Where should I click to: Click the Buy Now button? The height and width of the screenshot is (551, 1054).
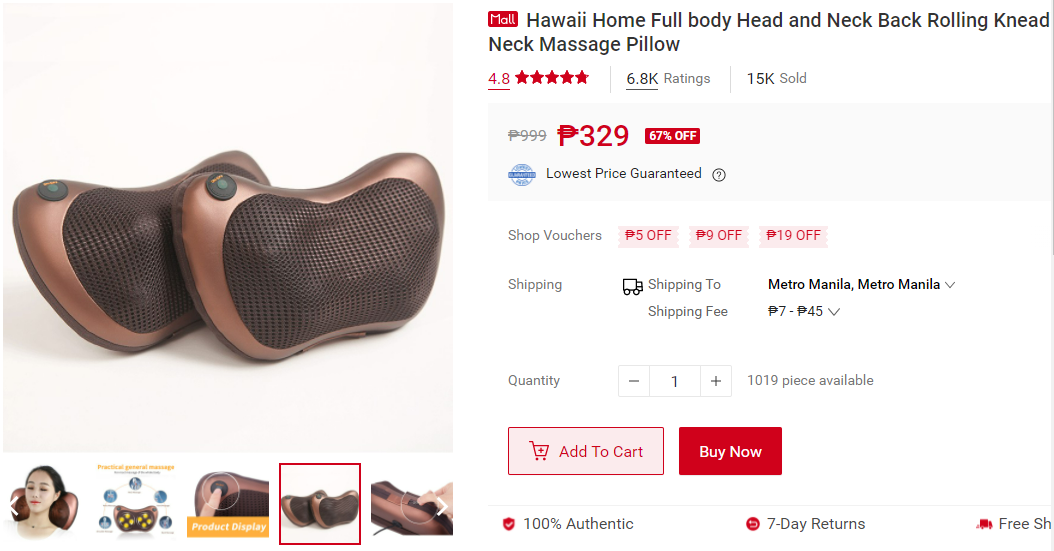730,451
